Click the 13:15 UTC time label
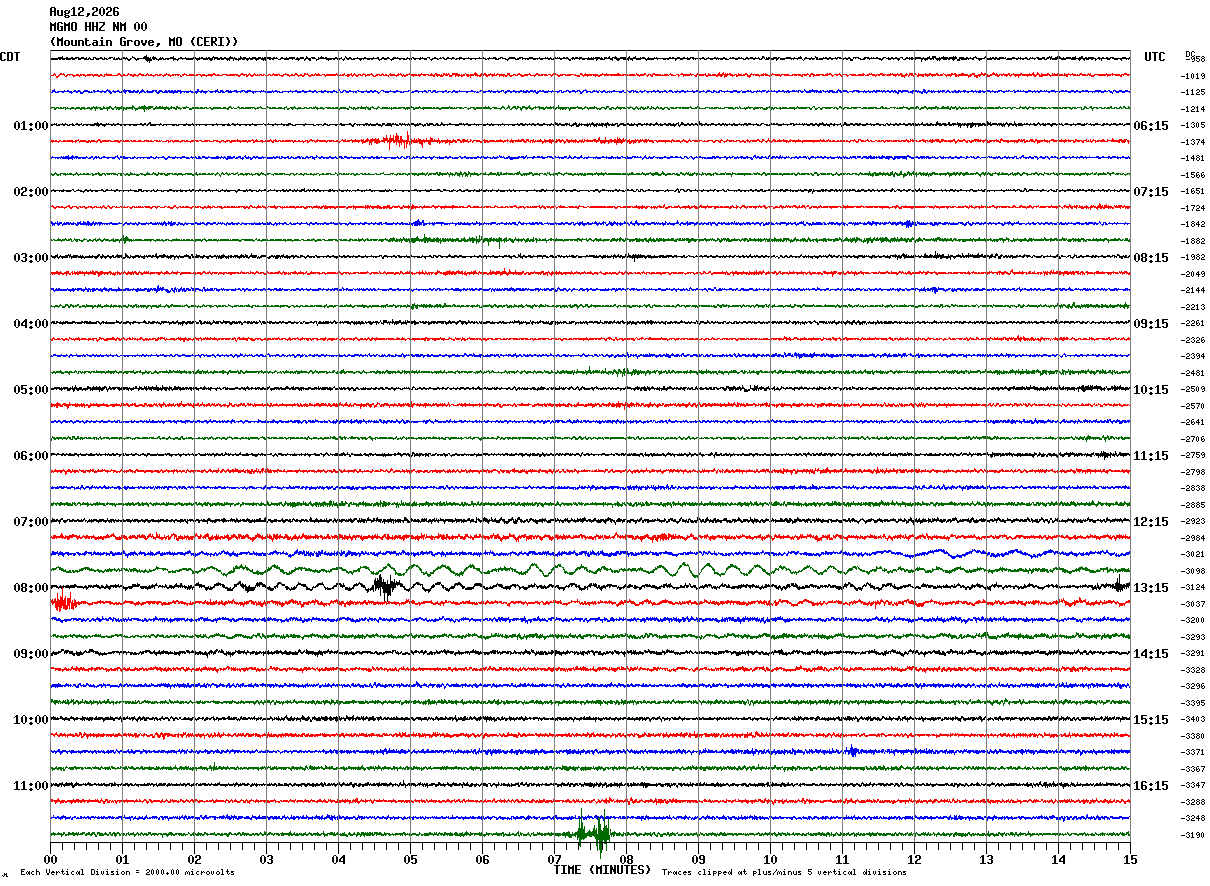The height and width of the screenshot is (886, 1210). [x=1151, y=588]
